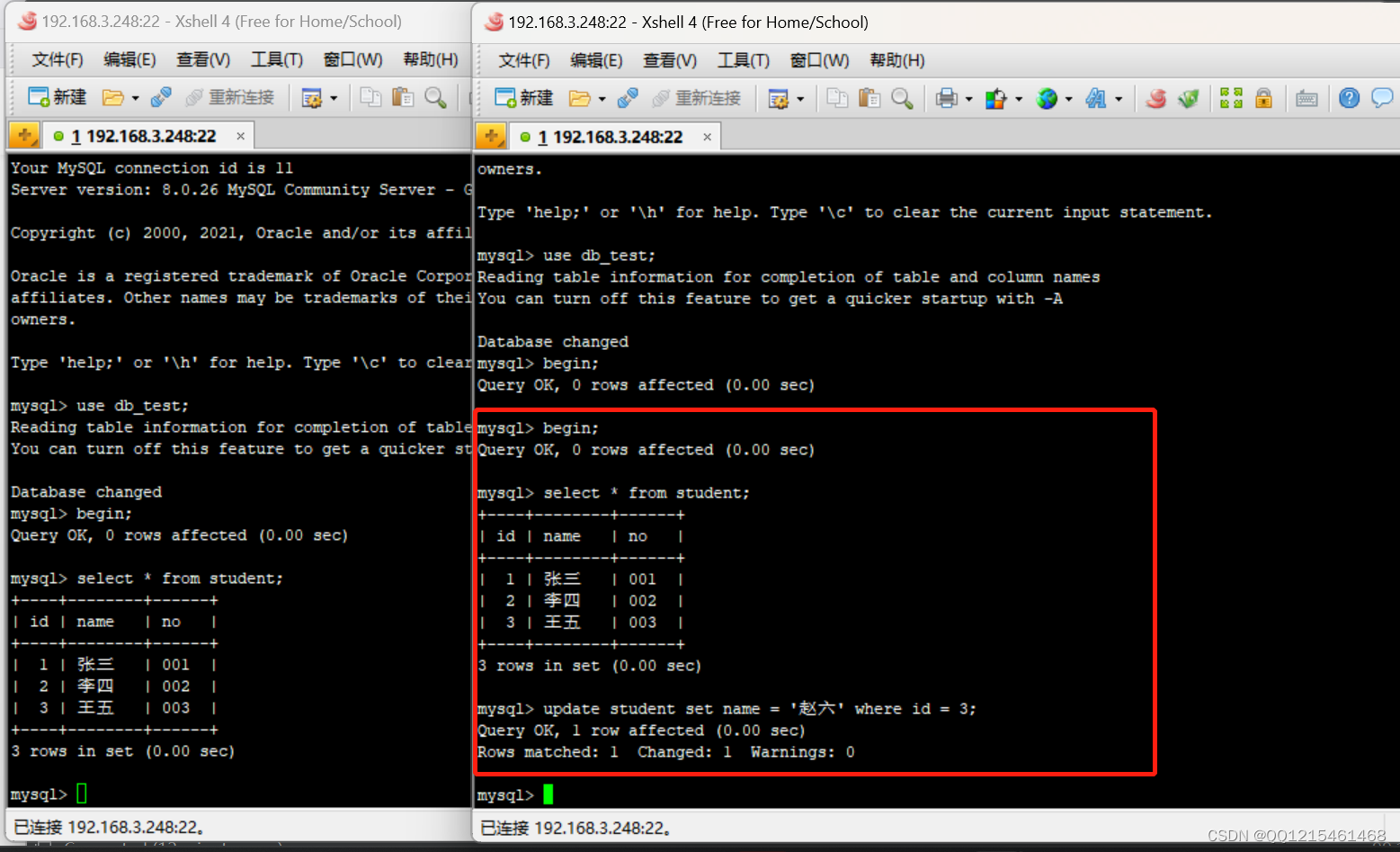This screenshot has width=1400, height=852.
Task: Click the padlock lock-screen icon
Action: pyautogui.click(x=1263, y=98)
